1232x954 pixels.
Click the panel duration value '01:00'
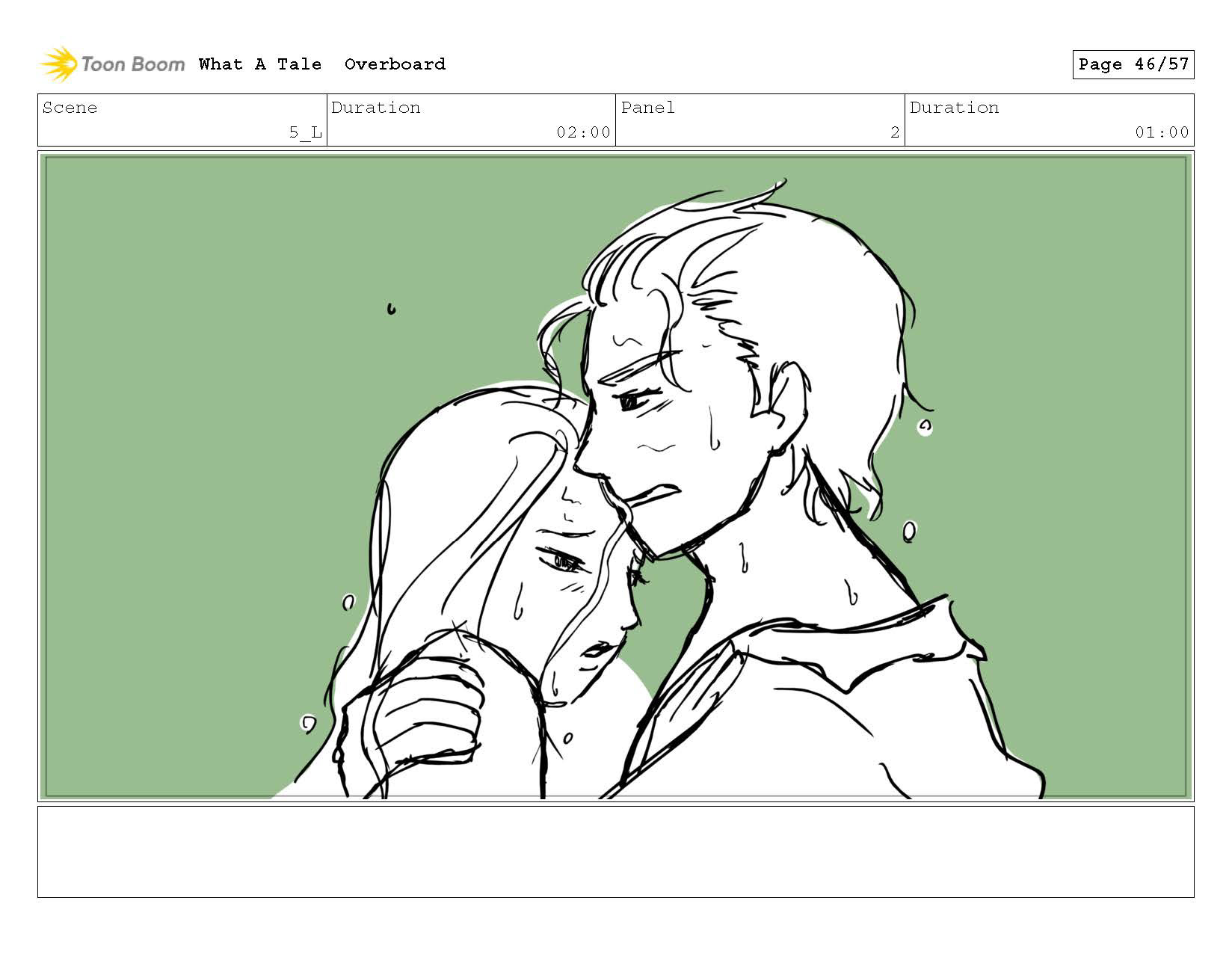coord(1162,133)
